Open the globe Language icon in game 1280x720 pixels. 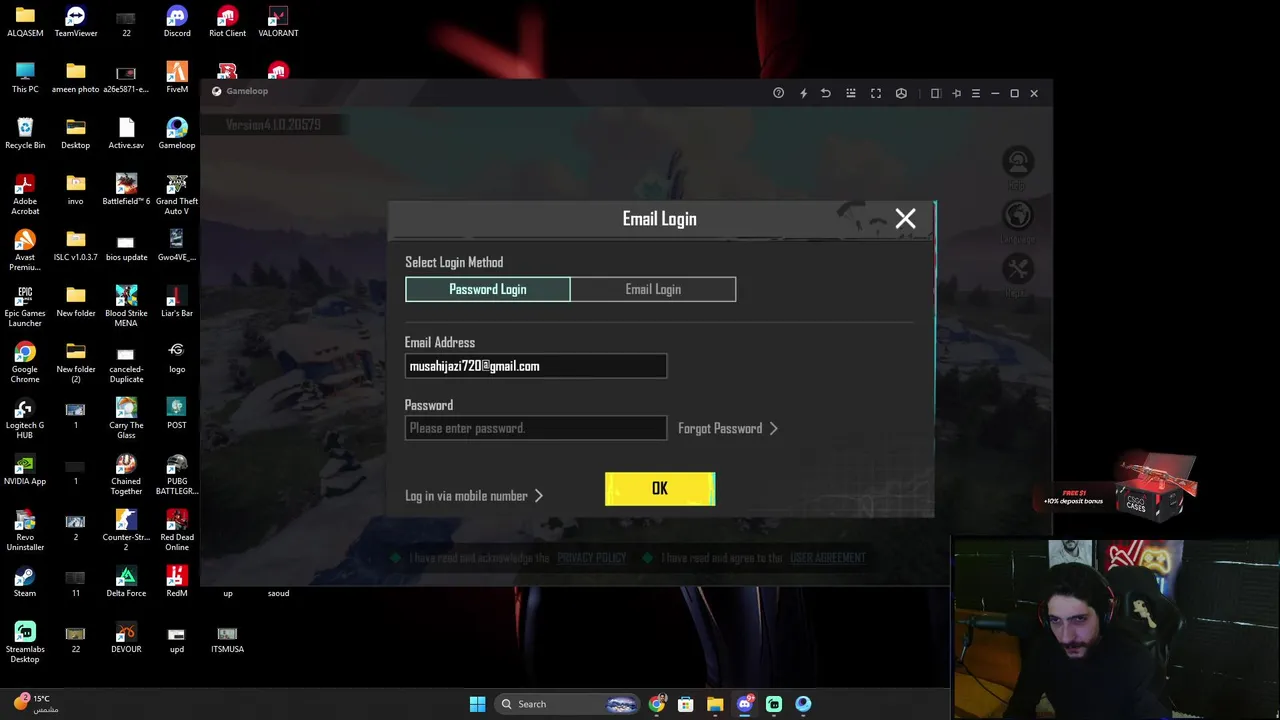tap(1018, 217)
